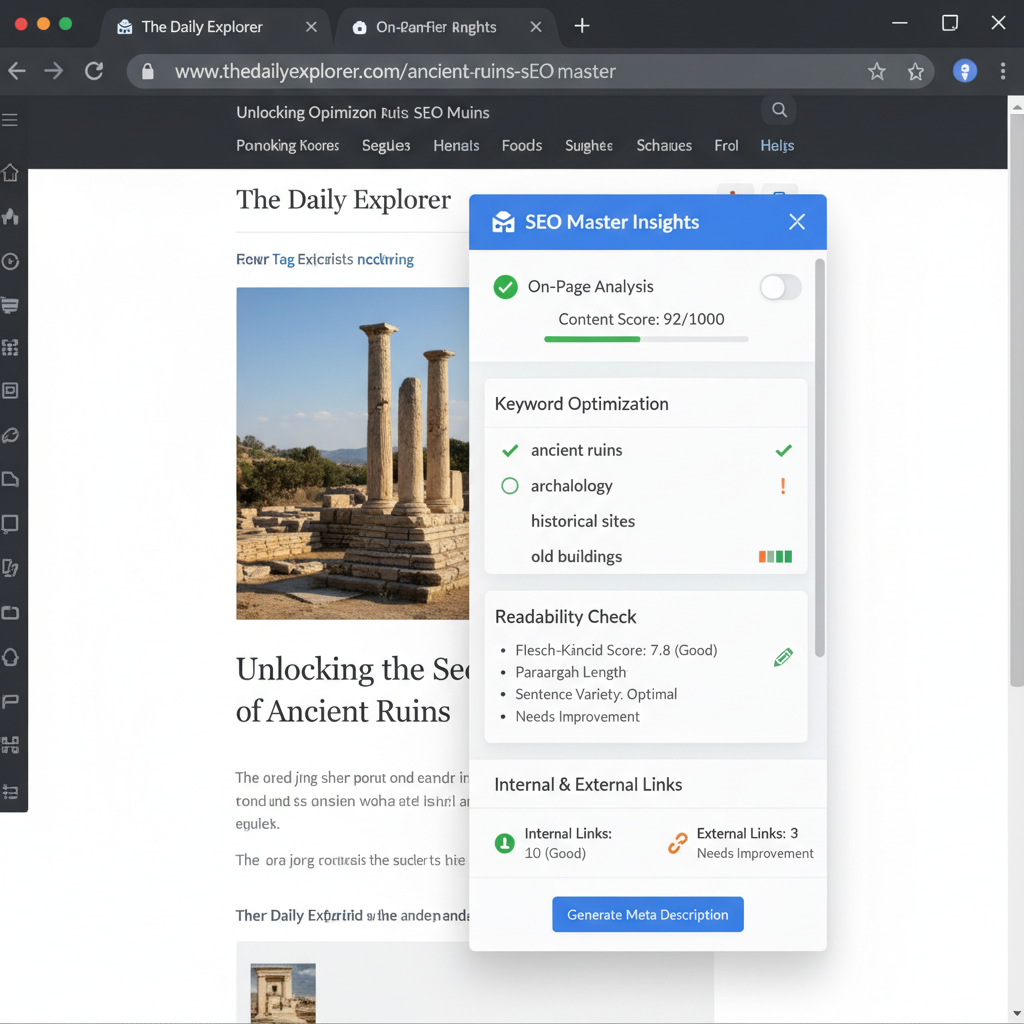
Task: Click the green On-Page Analysis check badge
Action: pyautogui.click(x=505, y=287)
